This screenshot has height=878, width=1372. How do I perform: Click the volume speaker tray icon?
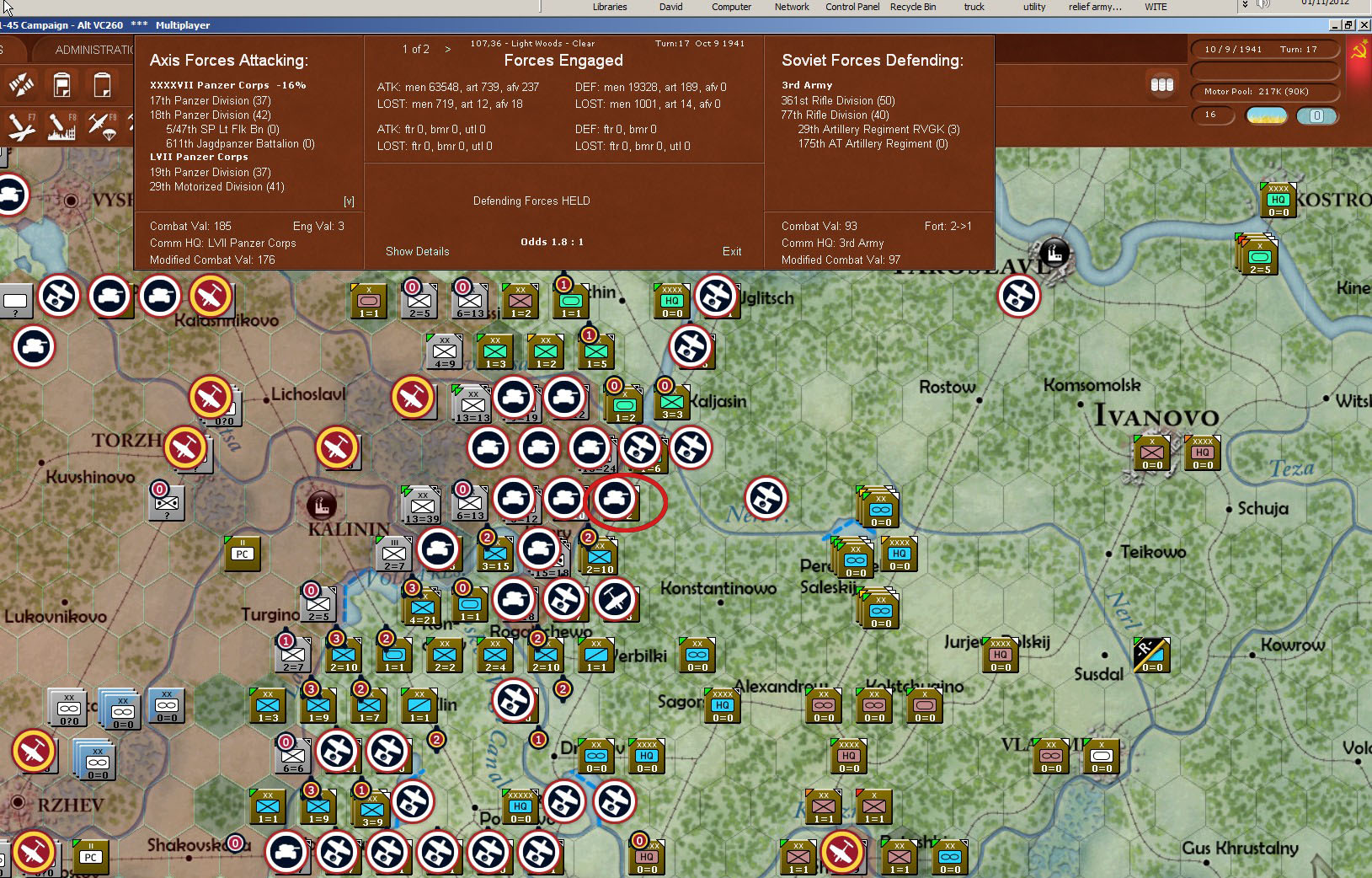click(1263, 4)
